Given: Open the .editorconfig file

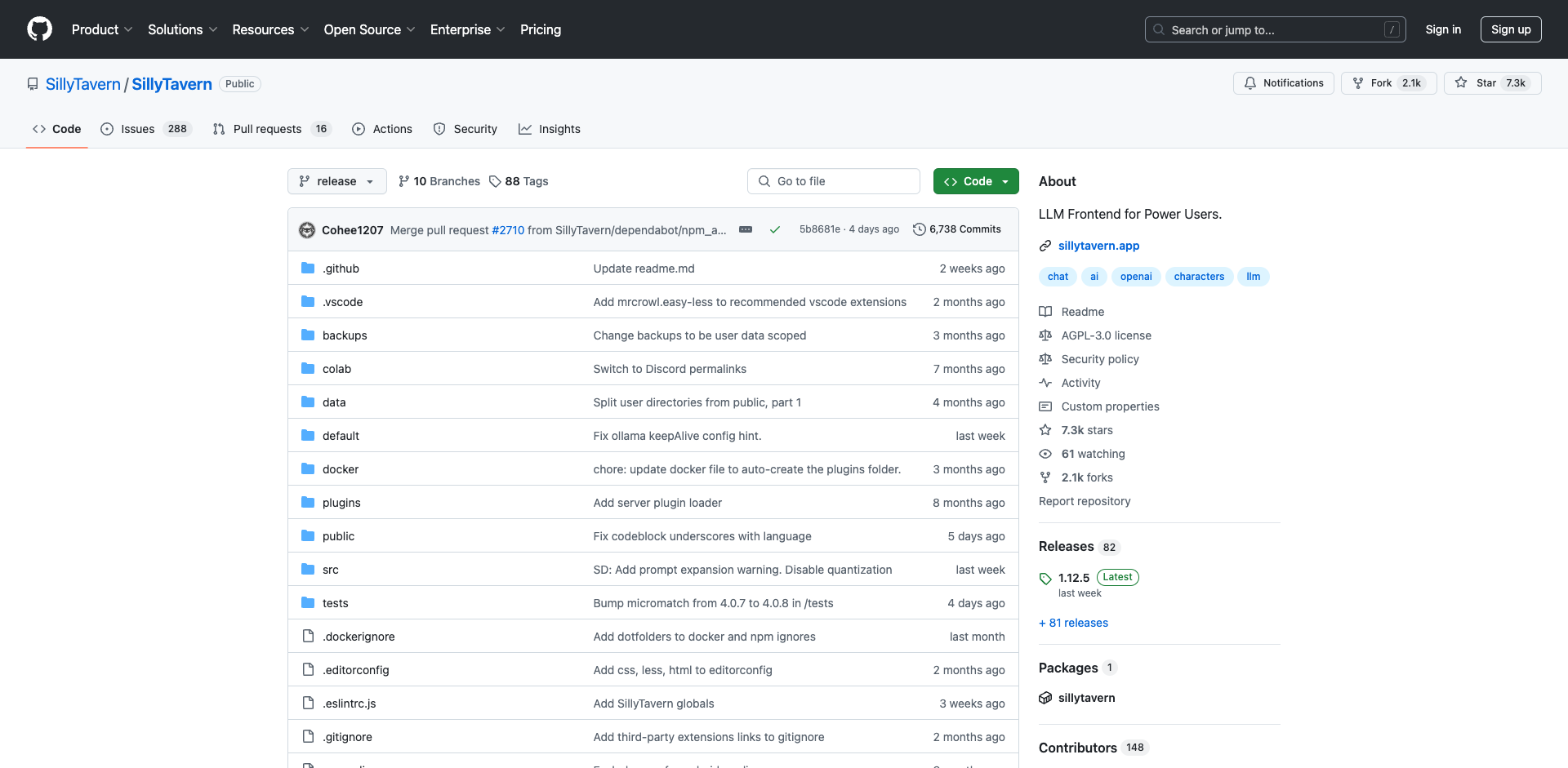Looking at the screenshot, I should (x=355, y=670).
